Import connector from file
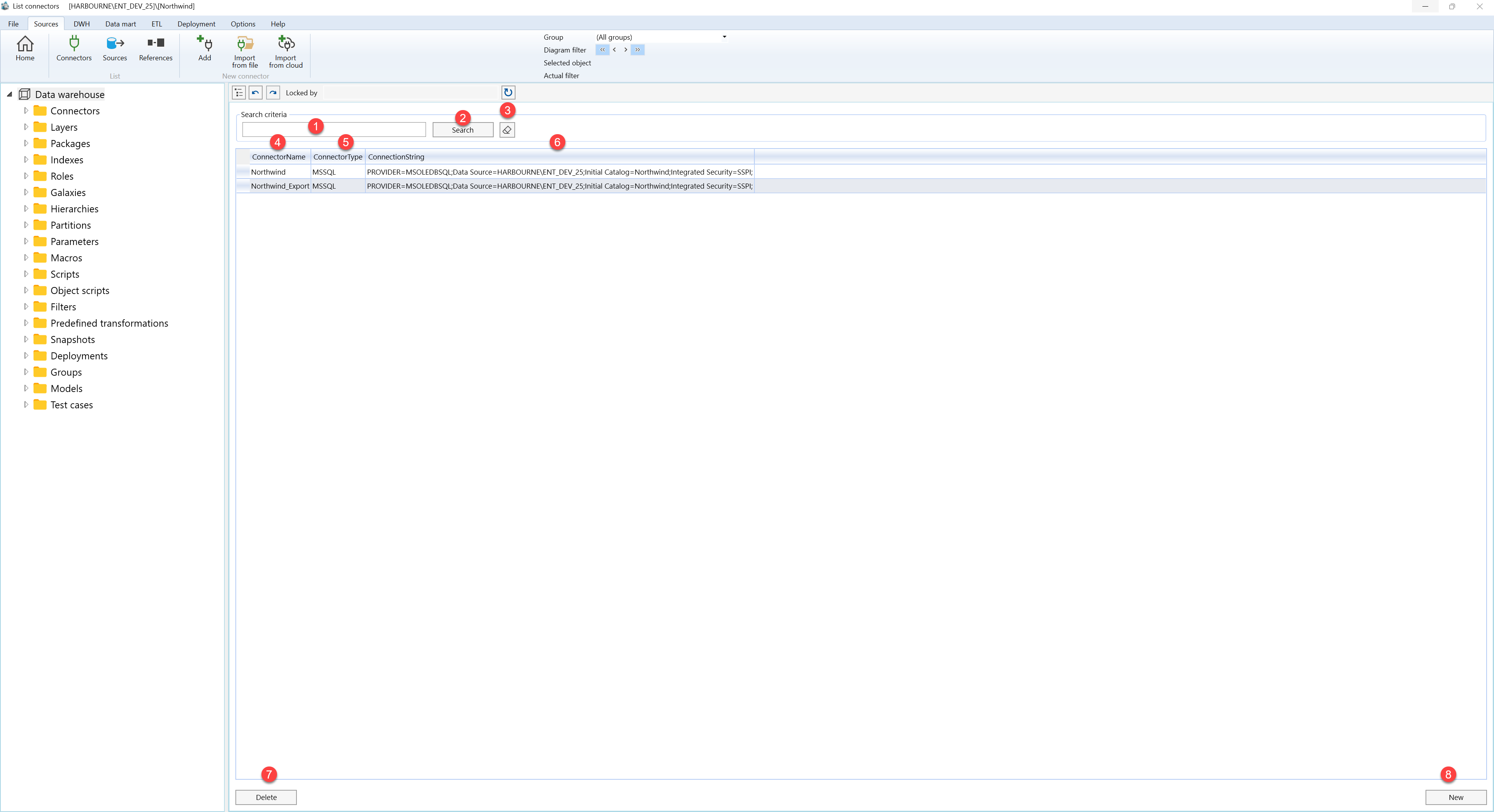 pyautogui.click(x=245, y=52)
